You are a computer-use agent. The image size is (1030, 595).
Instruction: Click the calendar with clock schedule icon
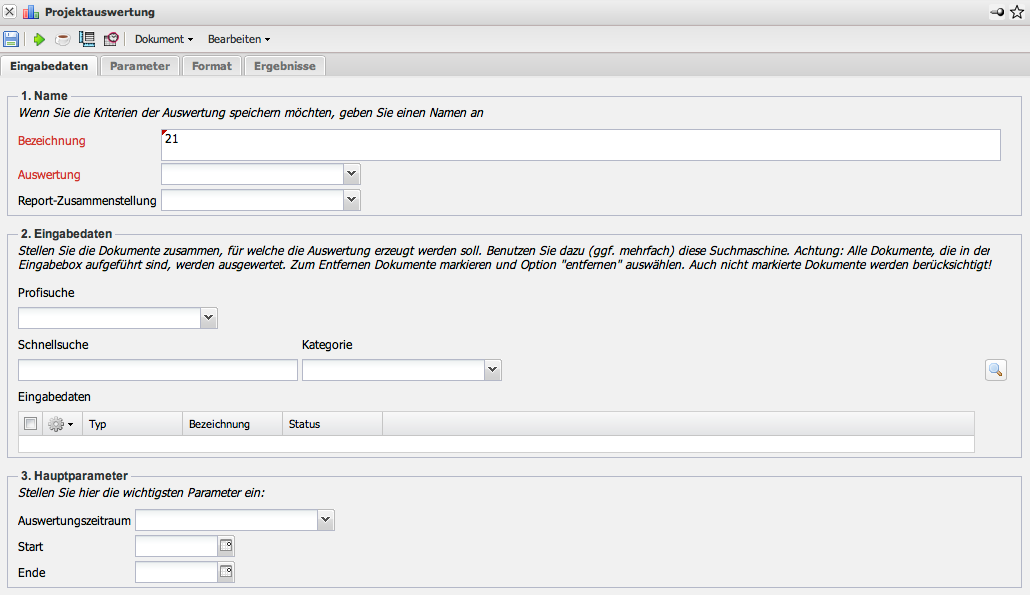tap(111, 39)
